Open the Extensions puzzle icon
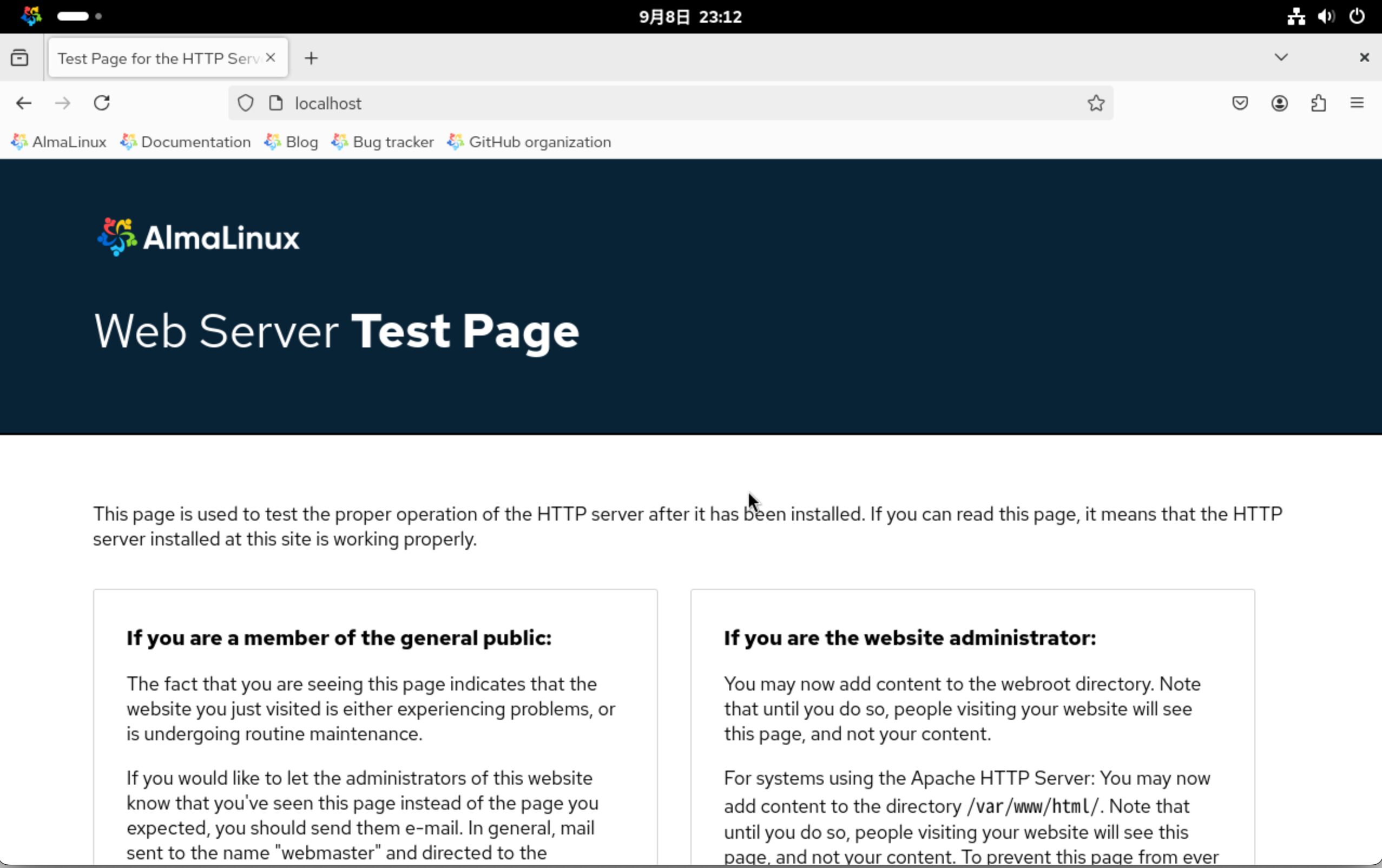 click(1318, 103)
